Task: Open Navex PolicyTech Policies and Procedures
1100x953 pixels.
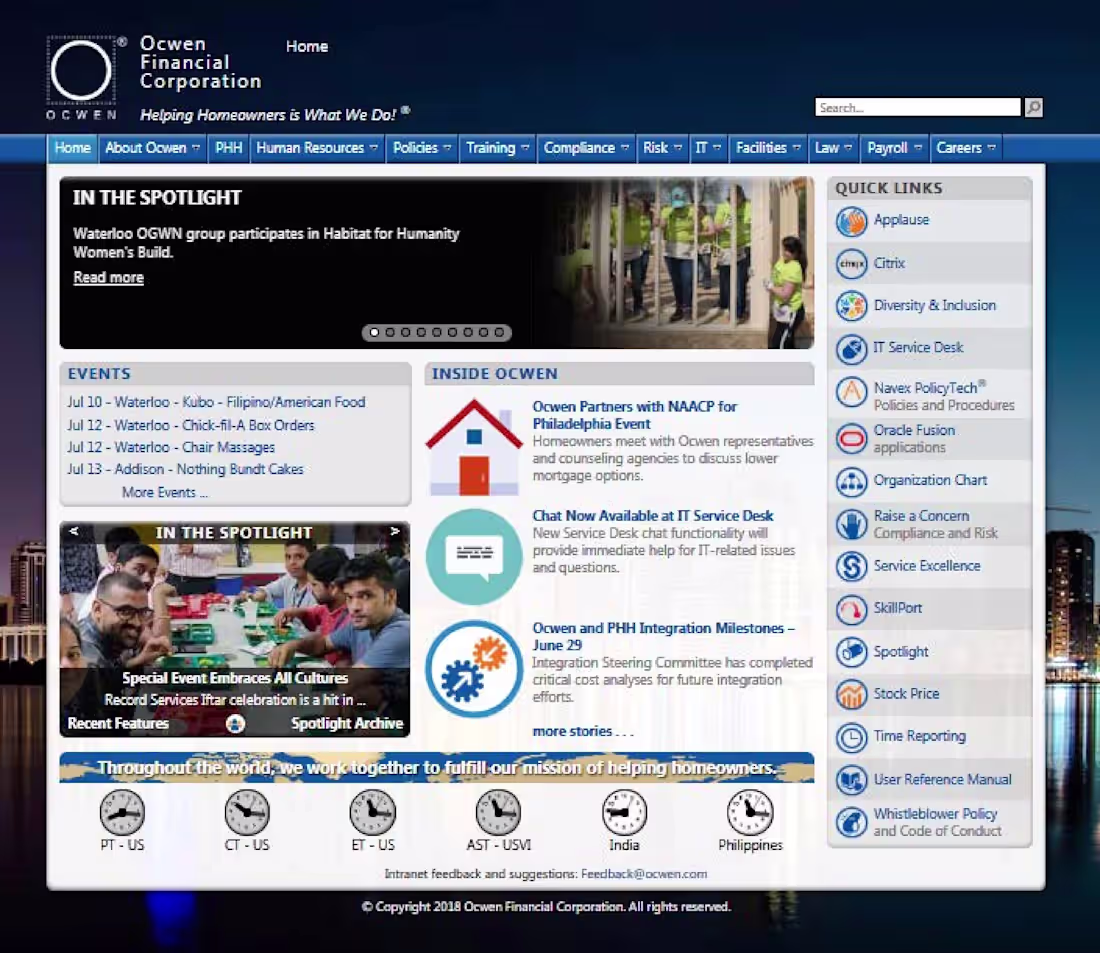Action: point(851,393)
